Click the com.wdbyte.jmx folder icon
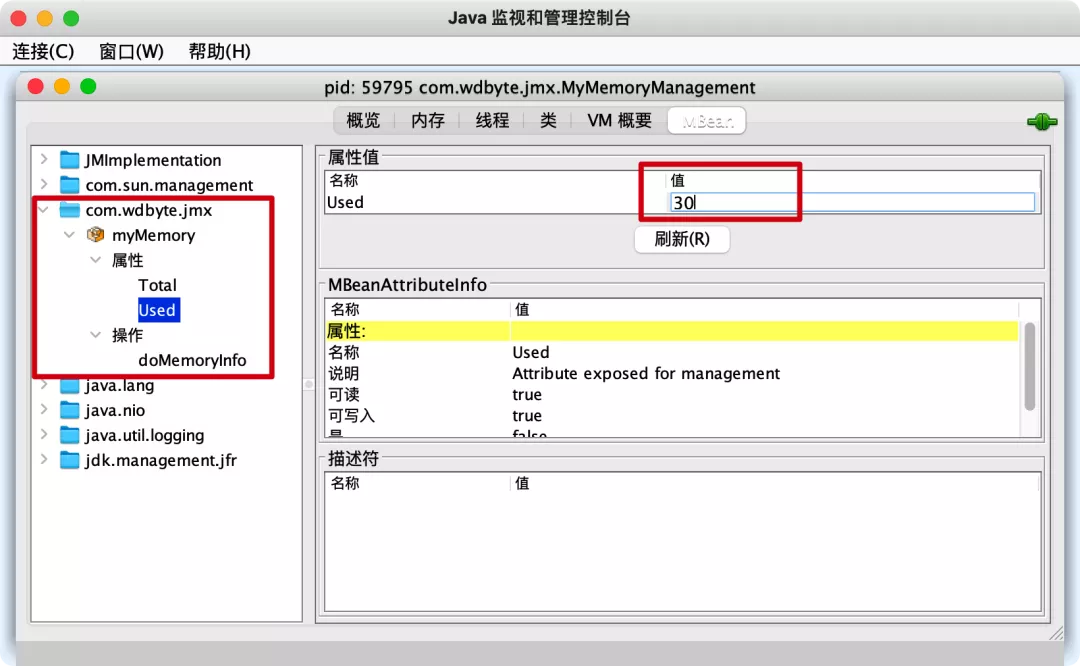1080x666 pixels. tap(70, 209)
